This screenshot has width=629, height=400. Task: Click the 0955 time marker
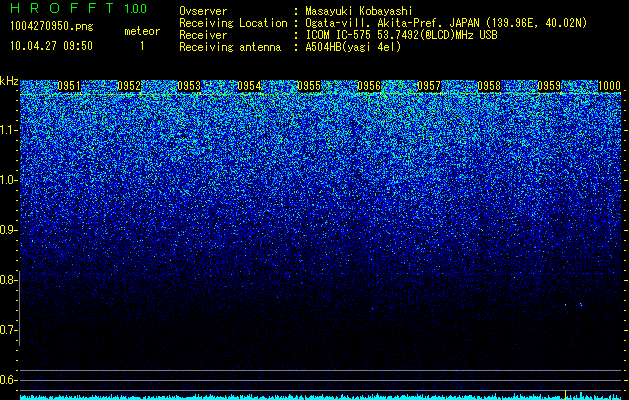(309, 86)
